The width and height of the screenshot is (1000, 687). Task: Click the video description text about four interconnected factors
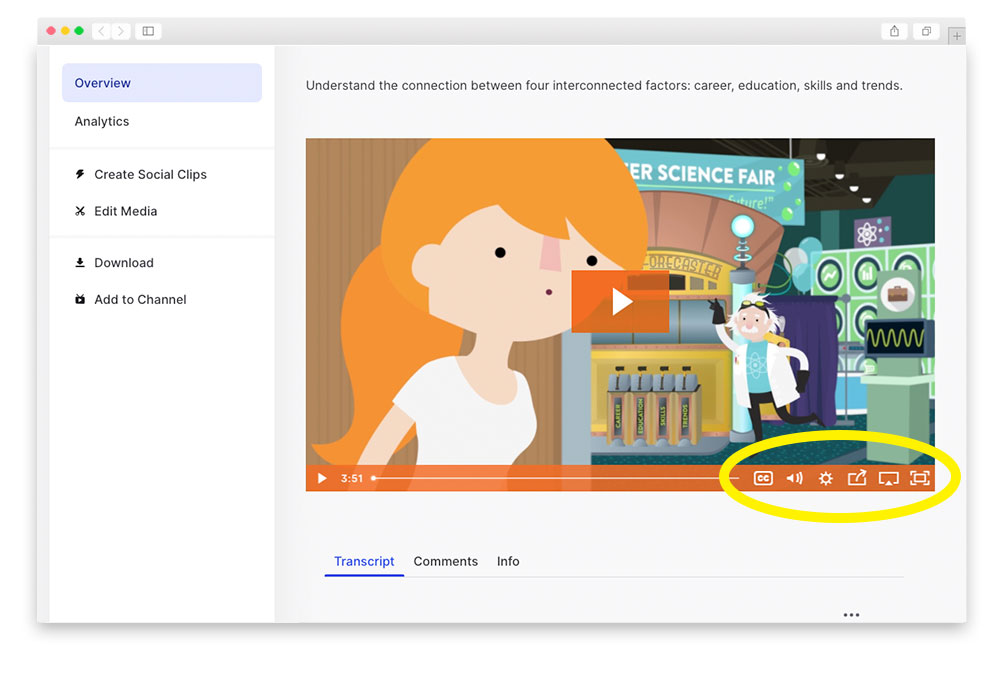[604, 85]
